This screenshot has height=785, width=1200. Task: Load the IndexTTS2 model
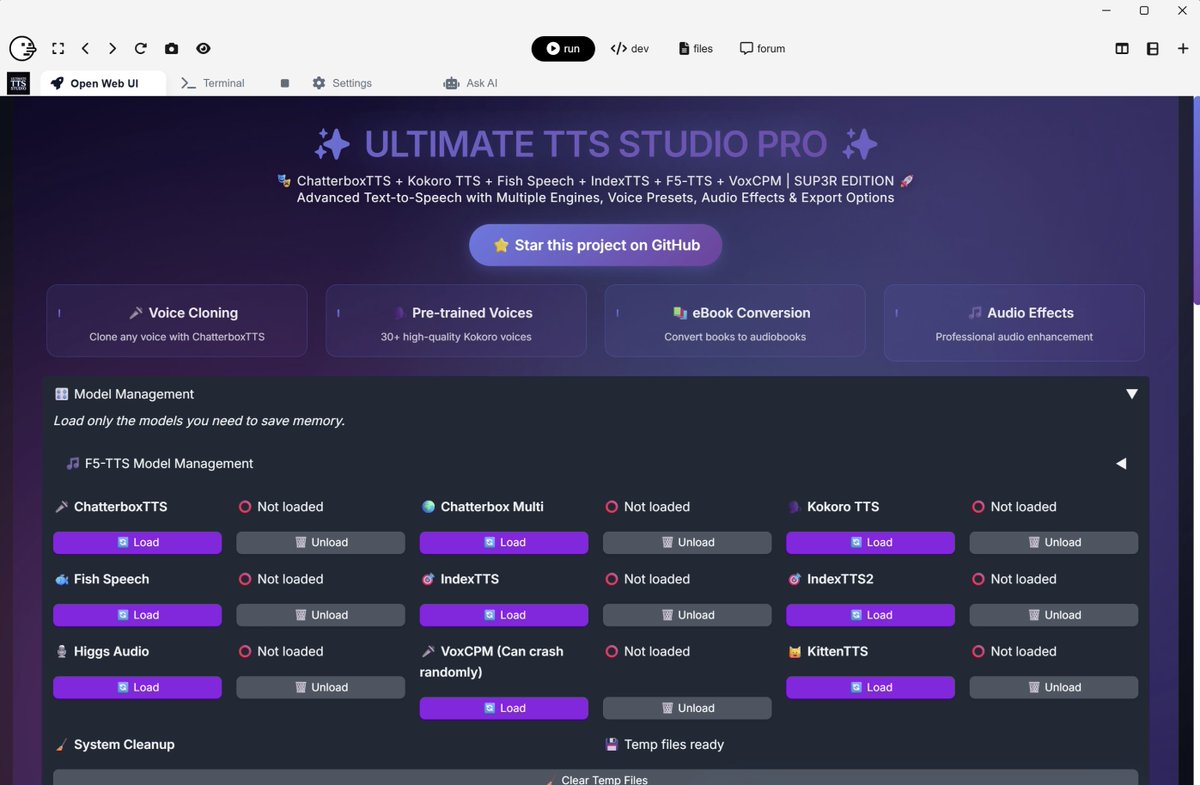click(x=871, y=615)
